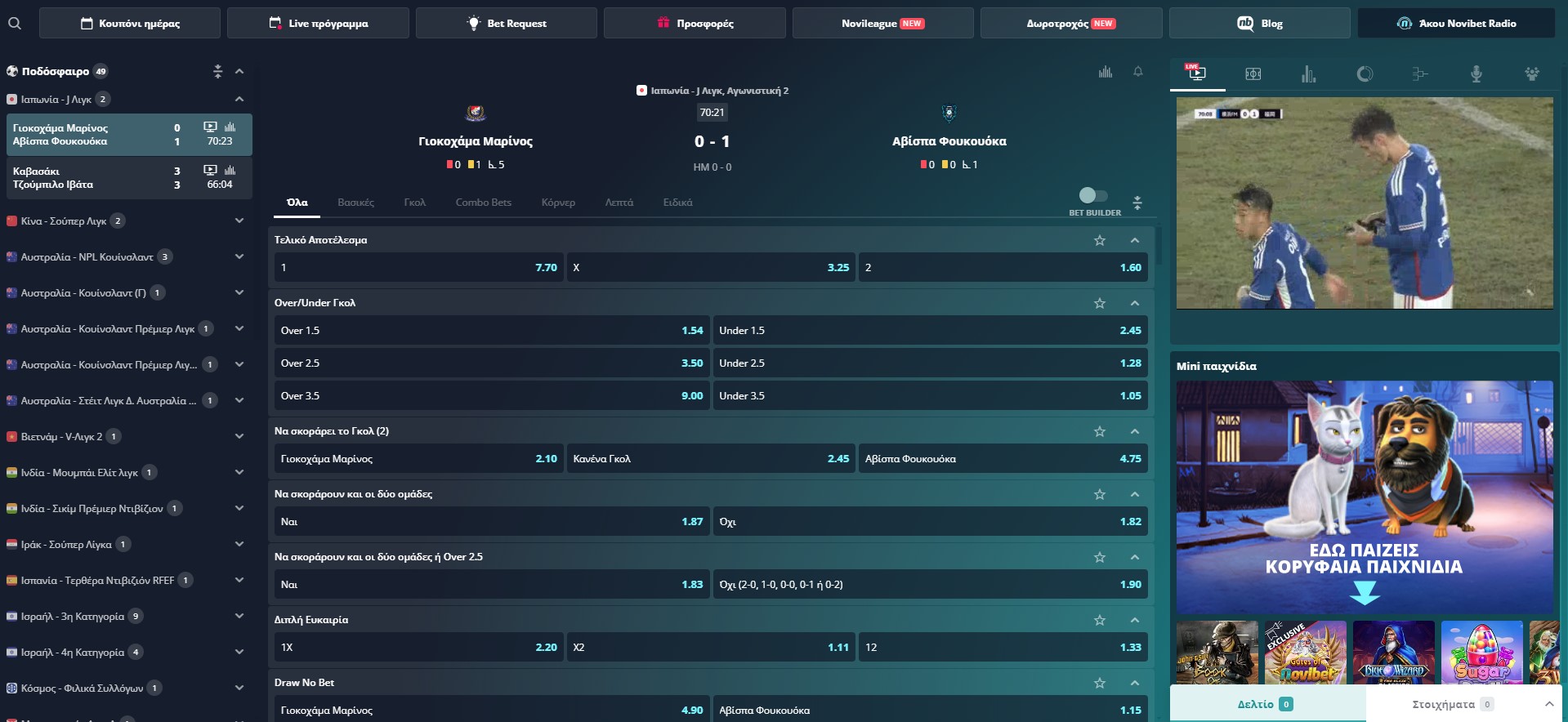The height and width of the screenshot is (722, 1568).
Task: Open the team lineups panel icon
Action: (1532, 74)
